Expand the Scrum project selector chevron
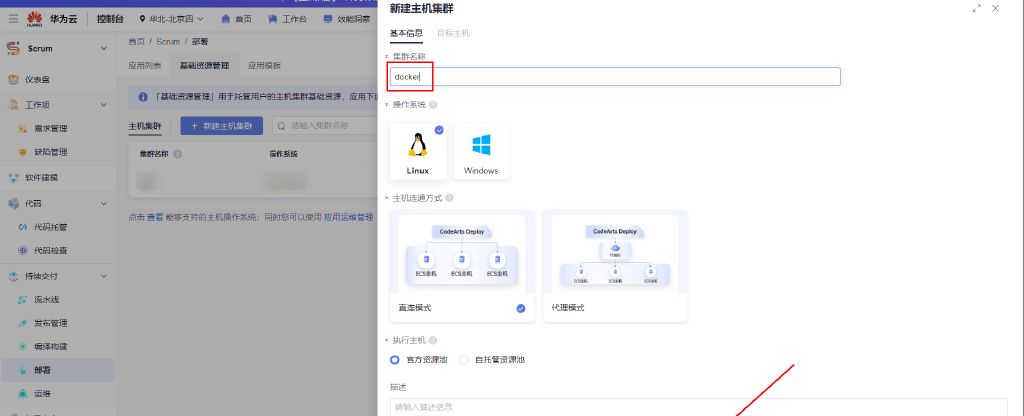The height and width of the screenshot is (416, 1024). (x=103, y=48)
